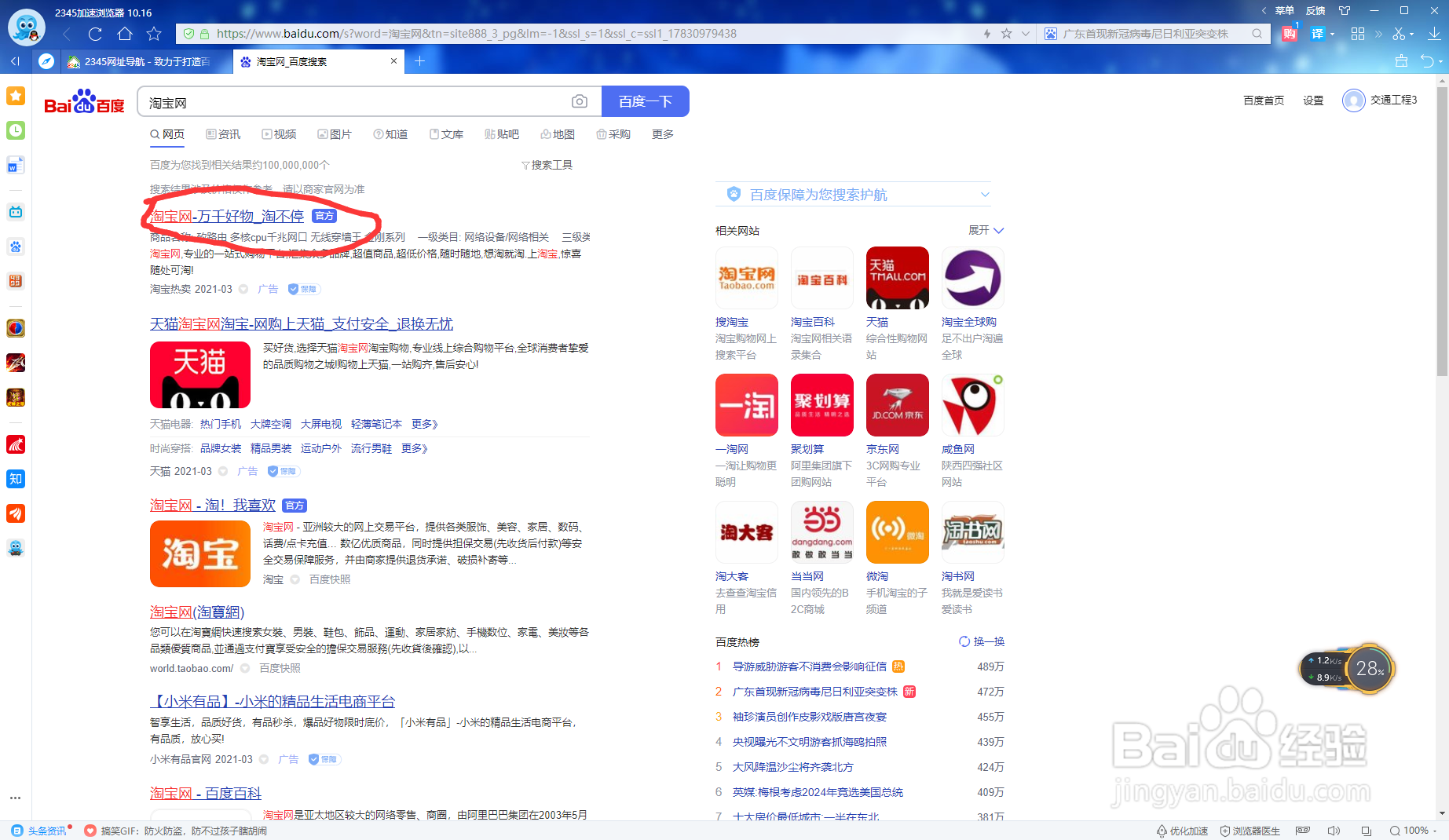Select the 资讯 search tab

[223, 134]
